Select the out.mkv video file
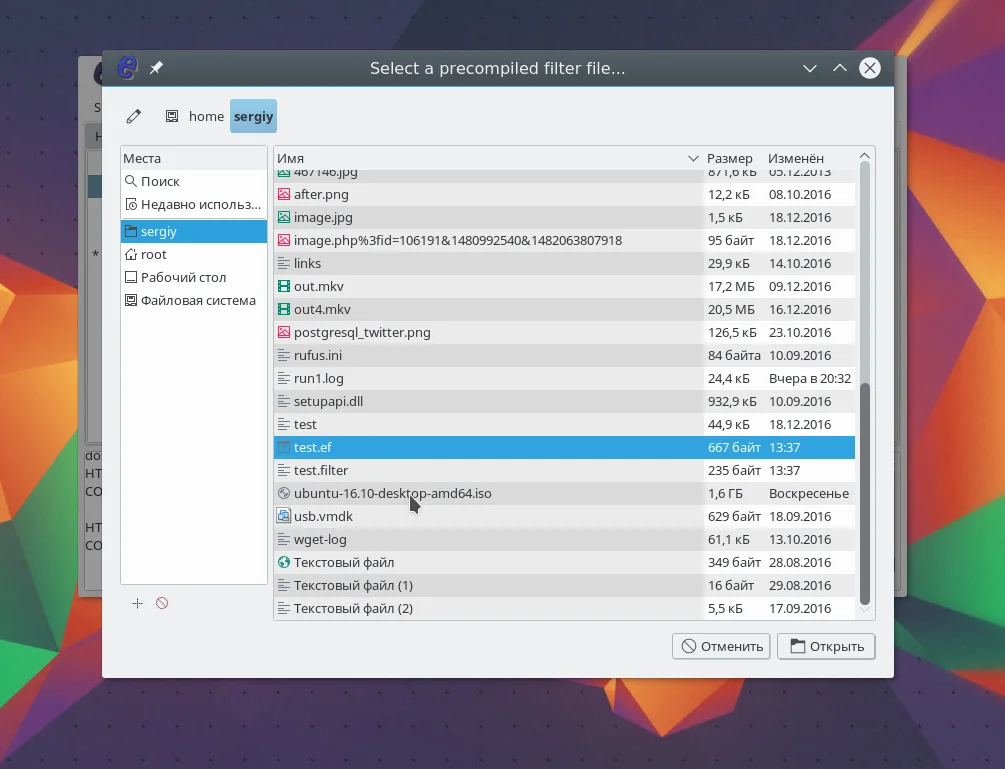Screen dimensions: 1005x769 [x=318, y=286]
